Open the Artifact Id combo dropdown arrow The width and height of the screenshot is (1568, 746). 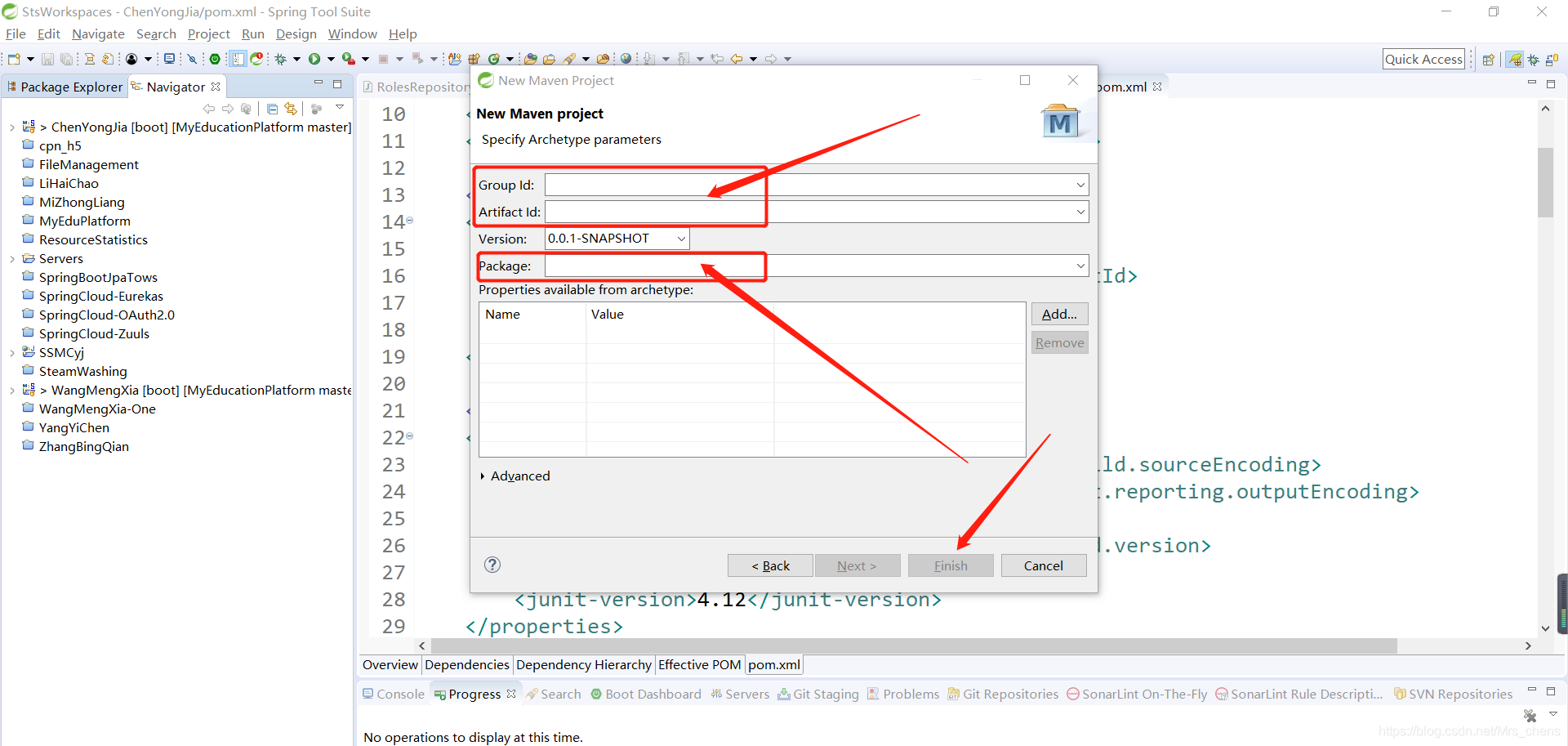[1080, 212]
